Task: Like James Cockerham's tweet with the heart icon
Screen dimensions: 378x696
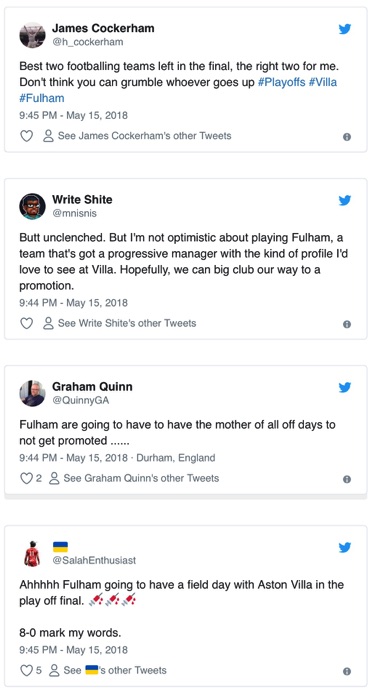Action: (27, 136)
